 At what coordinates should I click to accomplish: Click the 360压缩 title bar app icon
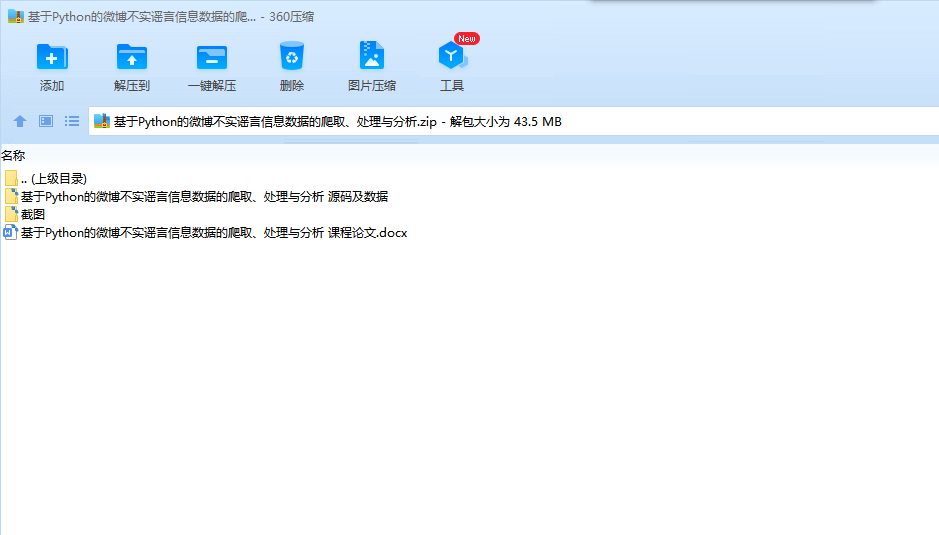(16, 16)
